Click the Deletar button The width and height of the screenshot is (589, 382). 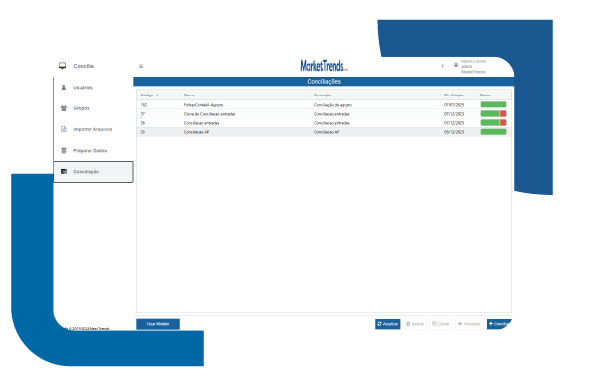(415, 324)
